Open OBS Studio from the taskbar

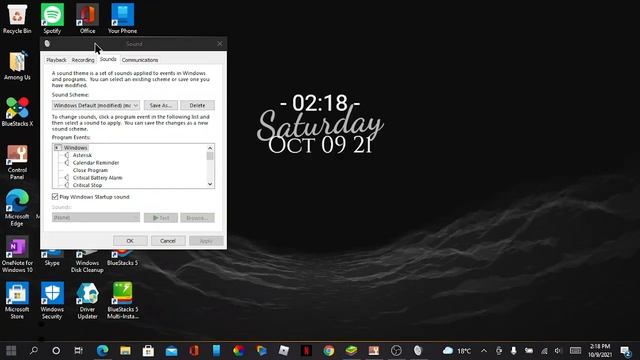coord(396,350)
